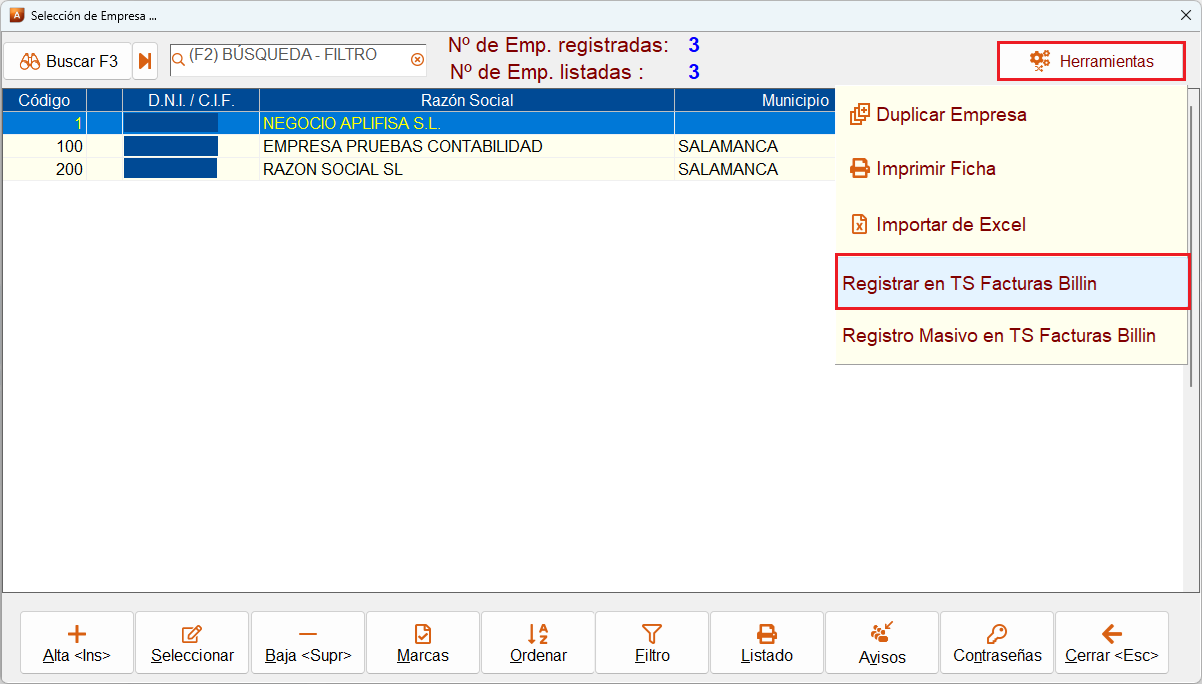Open Marcas checklist button
The image size is (1202, 684).
(423, 644)
